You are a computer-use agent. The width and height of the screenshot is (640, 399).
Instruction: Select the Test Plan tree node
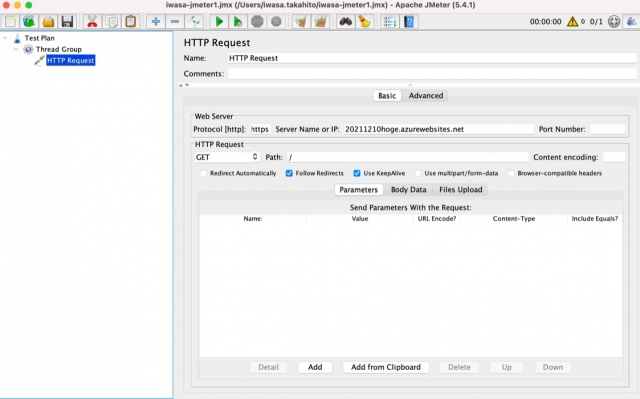coord(39,38)
